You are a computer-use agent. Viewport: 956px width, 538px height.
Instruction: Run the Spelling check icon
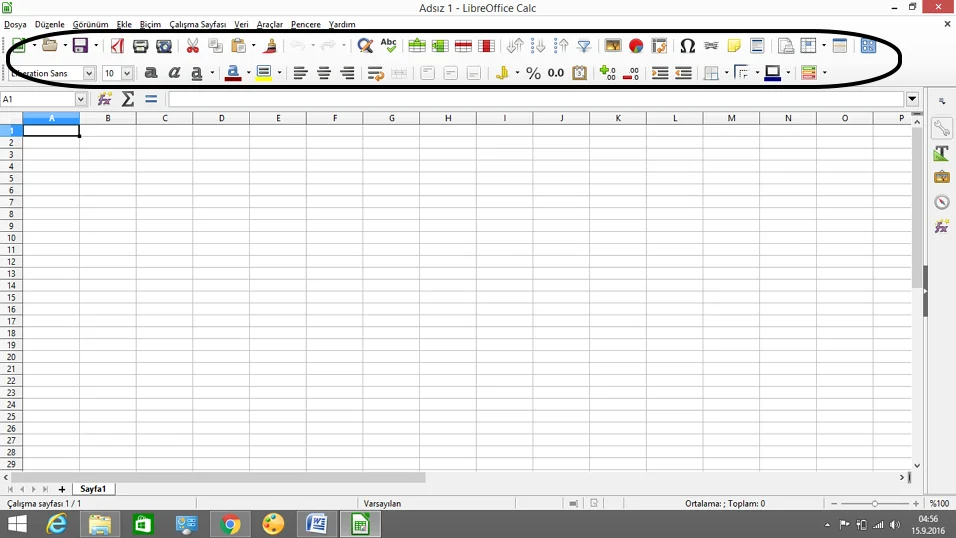388,45
